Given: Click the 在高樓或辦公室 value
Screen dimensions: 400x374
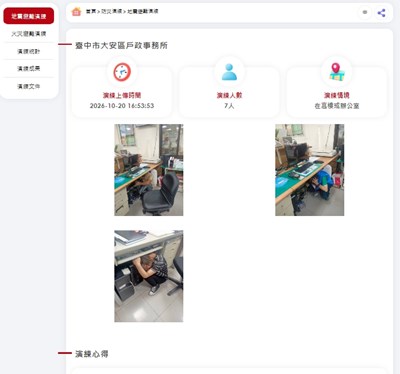Looking at the screenshot, I should [337, 106].
